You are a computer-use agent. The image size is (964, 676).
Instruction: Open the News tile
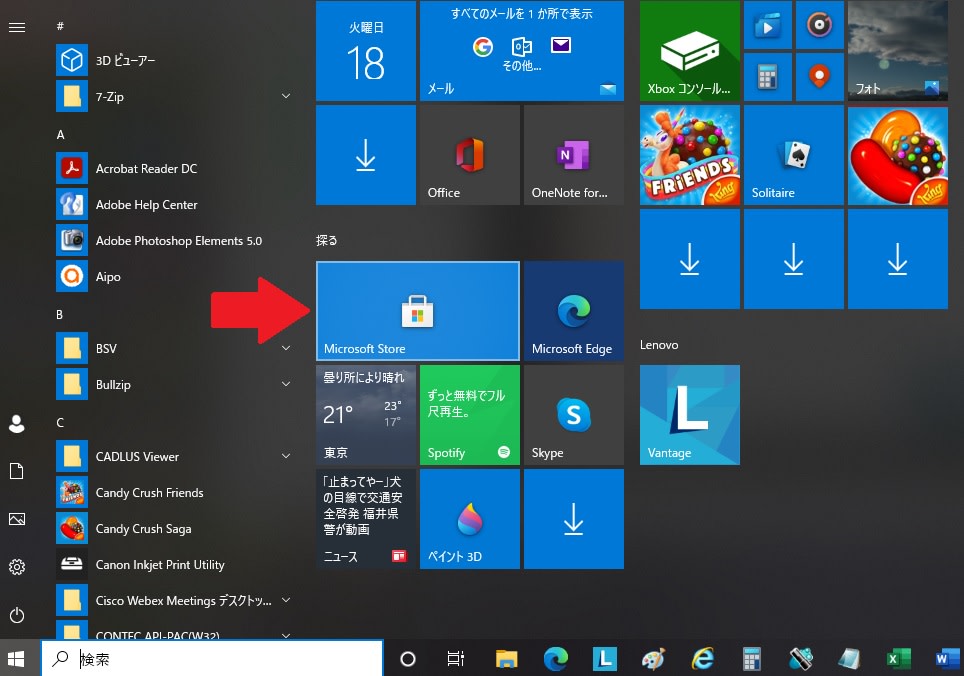[x=366, y=519]
